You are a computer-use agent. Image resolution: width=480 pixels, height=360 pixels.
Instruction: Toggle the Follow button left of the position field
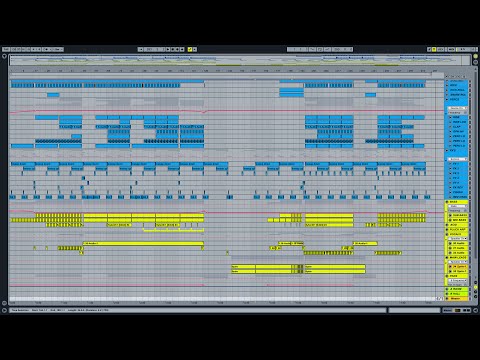(x=141, y=49)
